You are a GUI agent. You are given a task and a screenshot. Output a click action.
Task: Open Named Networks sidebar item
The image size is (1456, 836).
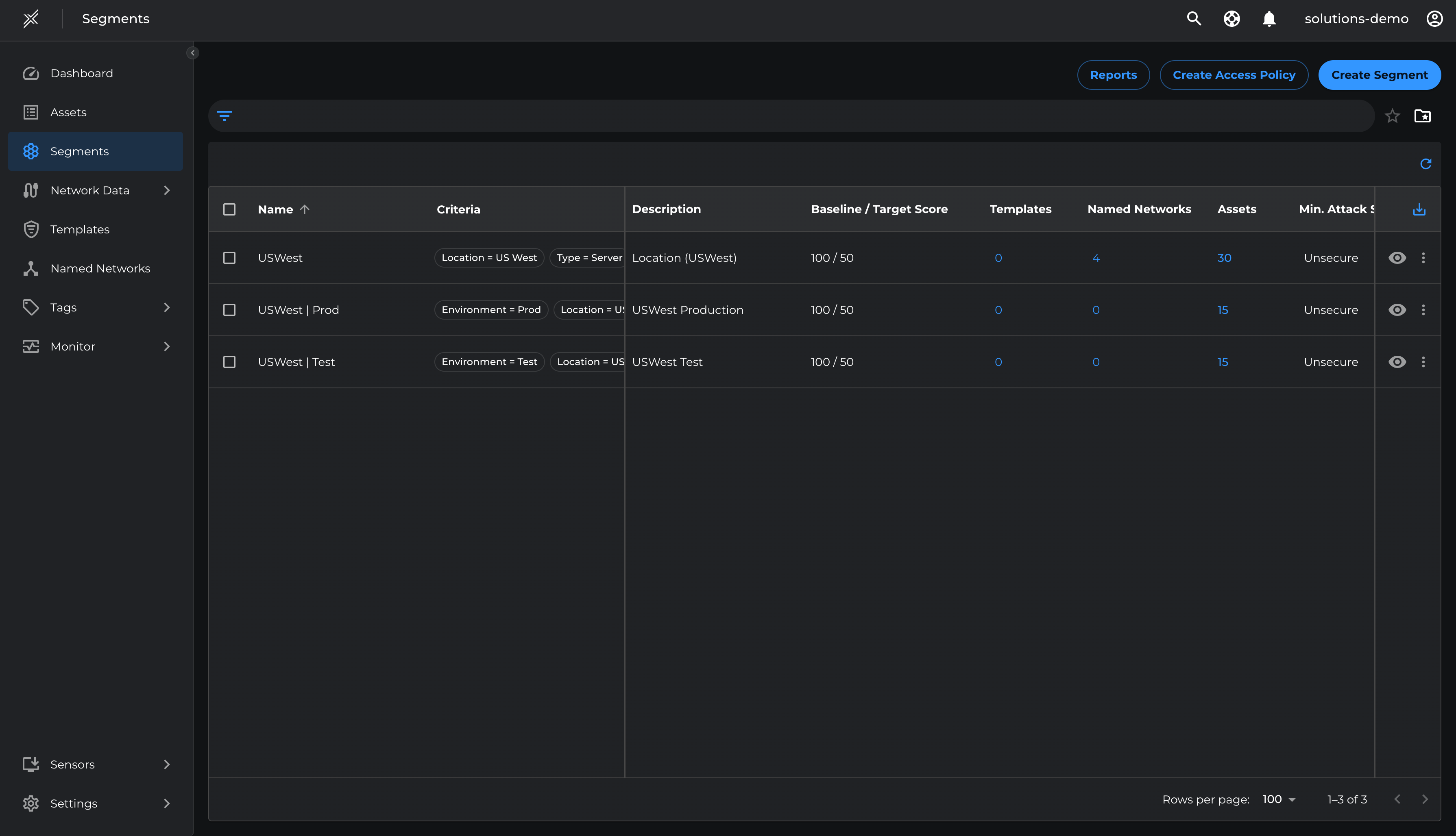click(100, 268)
